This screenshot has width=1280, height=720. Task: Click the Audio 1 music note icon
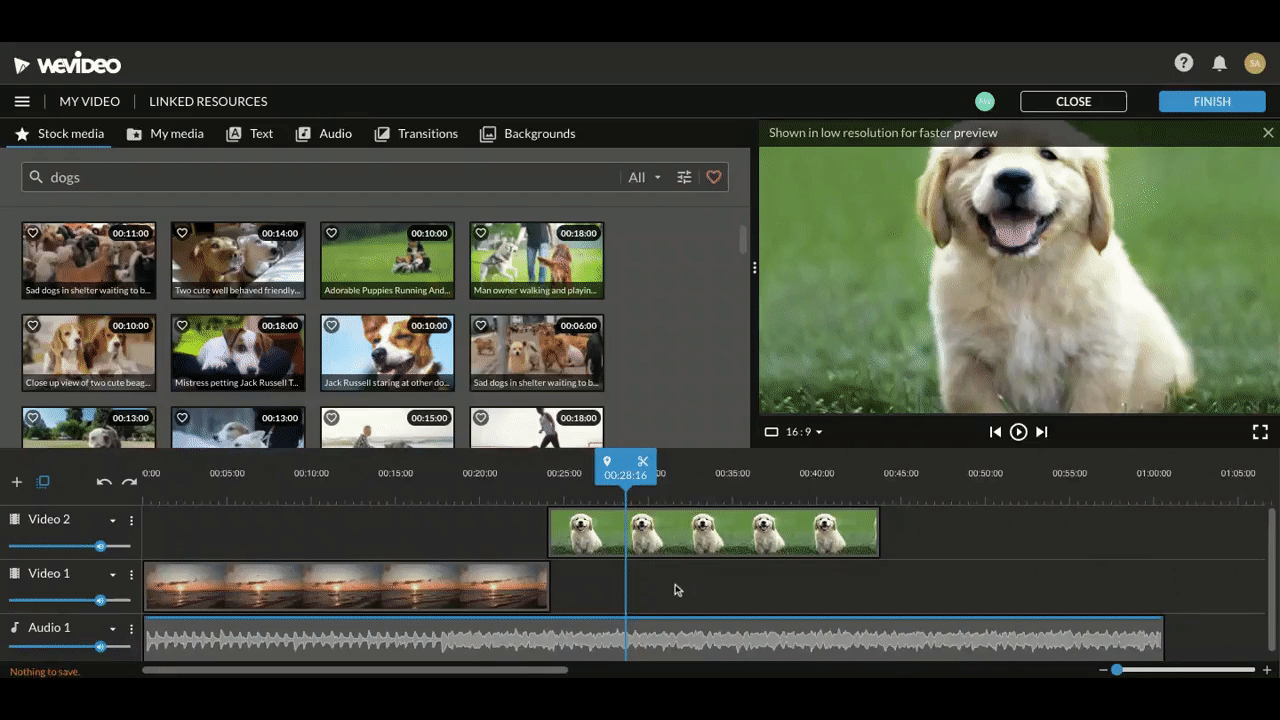coord(15,627)
